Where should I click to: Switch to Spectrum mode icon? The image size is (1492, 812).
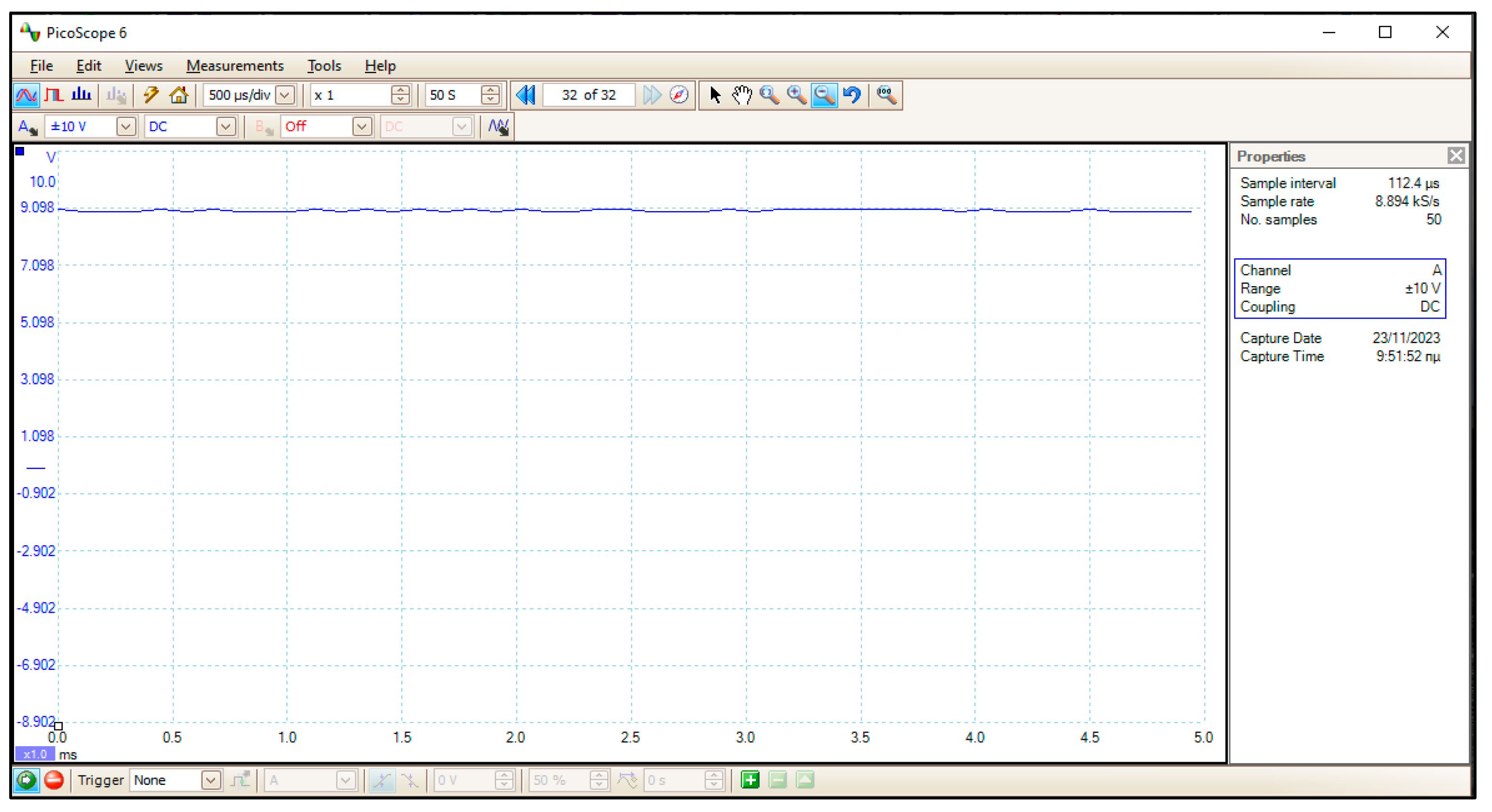pos(82,95)
